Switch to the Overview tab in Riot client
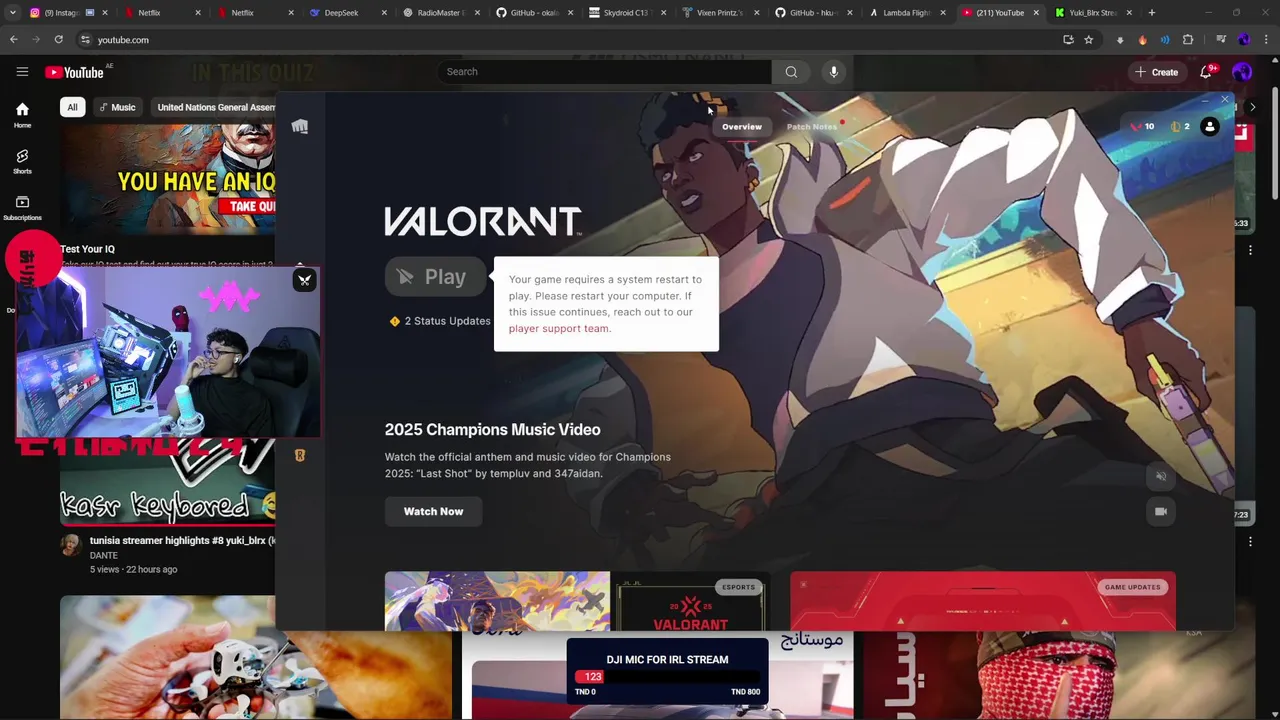The height and width of the screenshot is (720, 1280). 742,127
